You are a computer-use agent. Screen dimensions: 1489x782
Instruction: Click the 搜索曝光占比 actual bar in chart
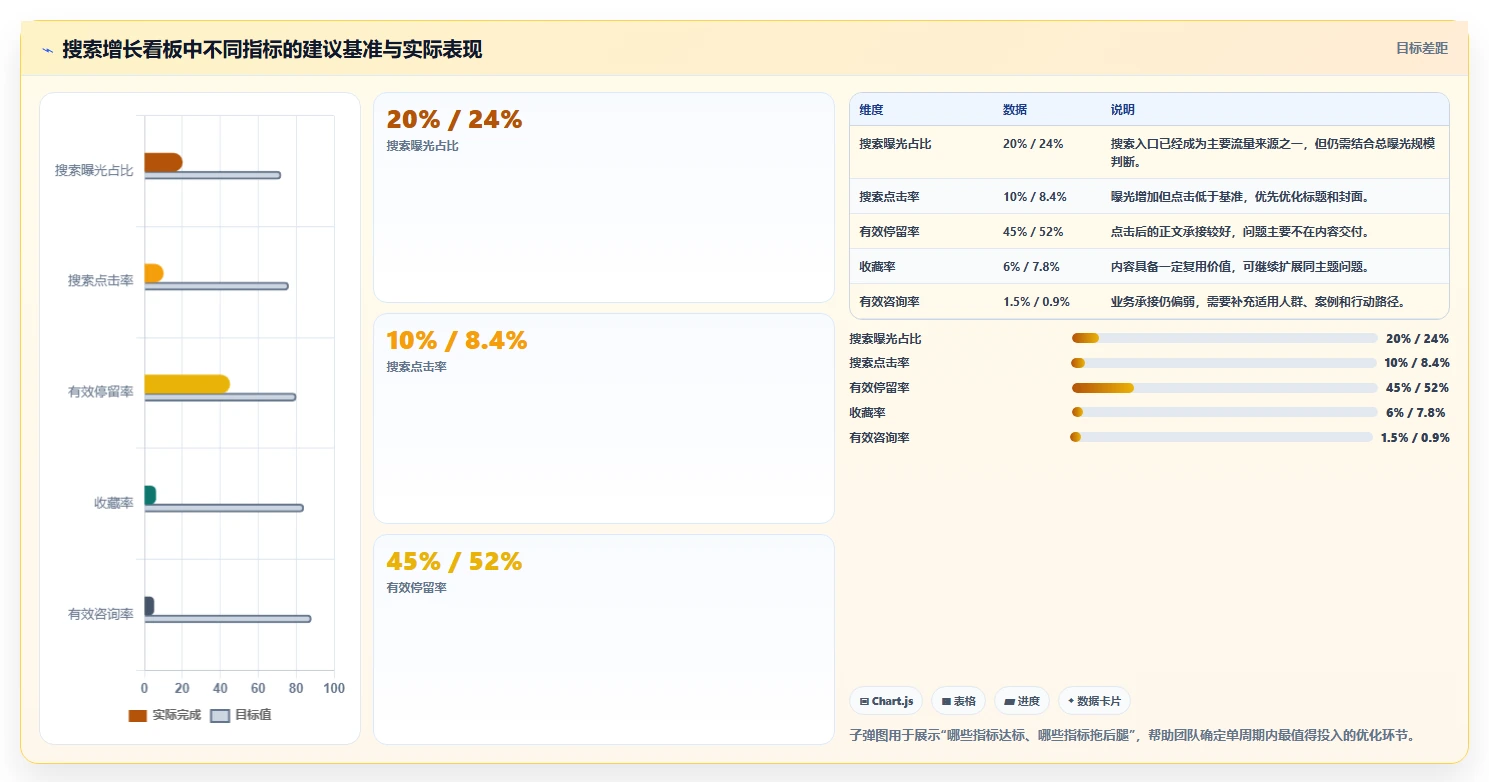[x=163, y=162]
